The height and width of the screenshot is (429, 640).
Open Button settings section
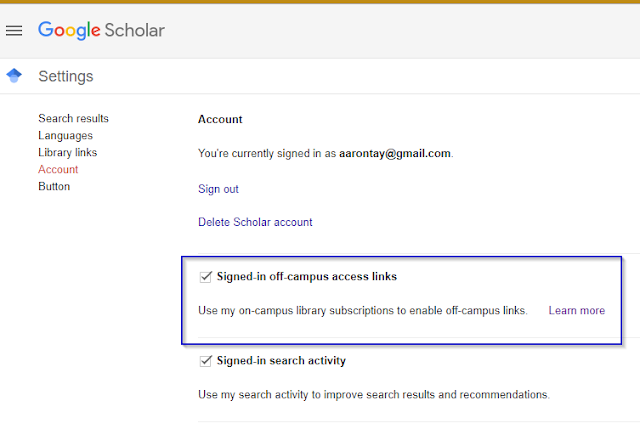click(54, 187)
